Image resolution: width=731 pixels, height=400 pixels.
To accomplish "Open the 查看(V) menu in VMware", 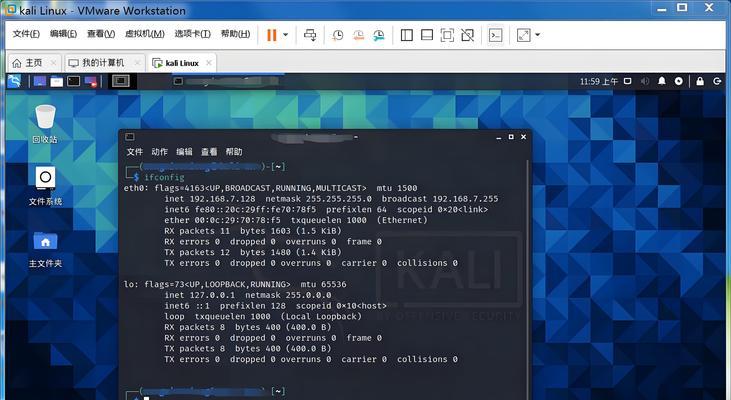I will [101, 34].
